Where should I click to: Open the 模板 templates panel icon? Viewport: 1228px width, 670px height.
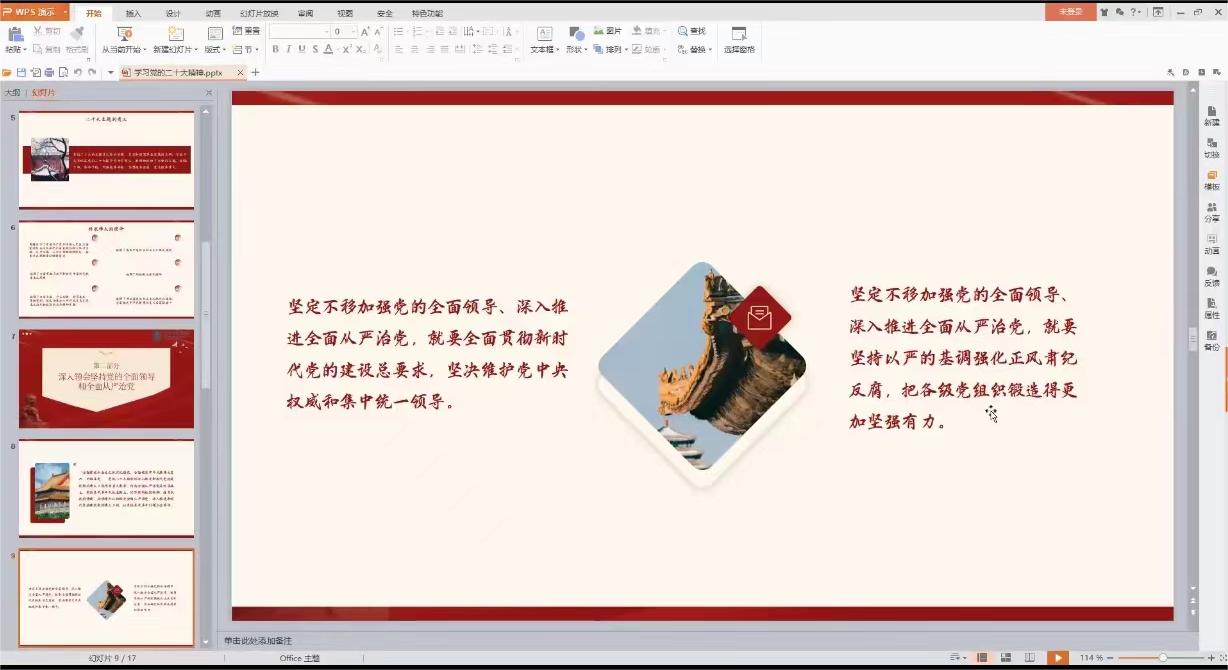click(x=1211, y=179)
